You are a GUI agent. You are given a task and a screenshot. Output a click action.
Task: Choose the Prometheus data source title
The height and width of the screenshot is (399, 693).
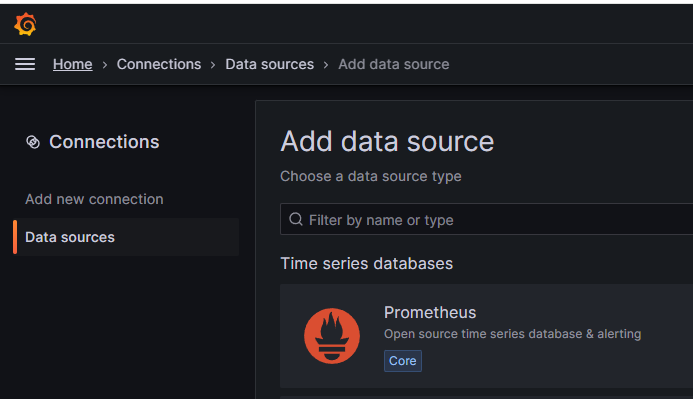pyautogui.click(x=430, y=312)
